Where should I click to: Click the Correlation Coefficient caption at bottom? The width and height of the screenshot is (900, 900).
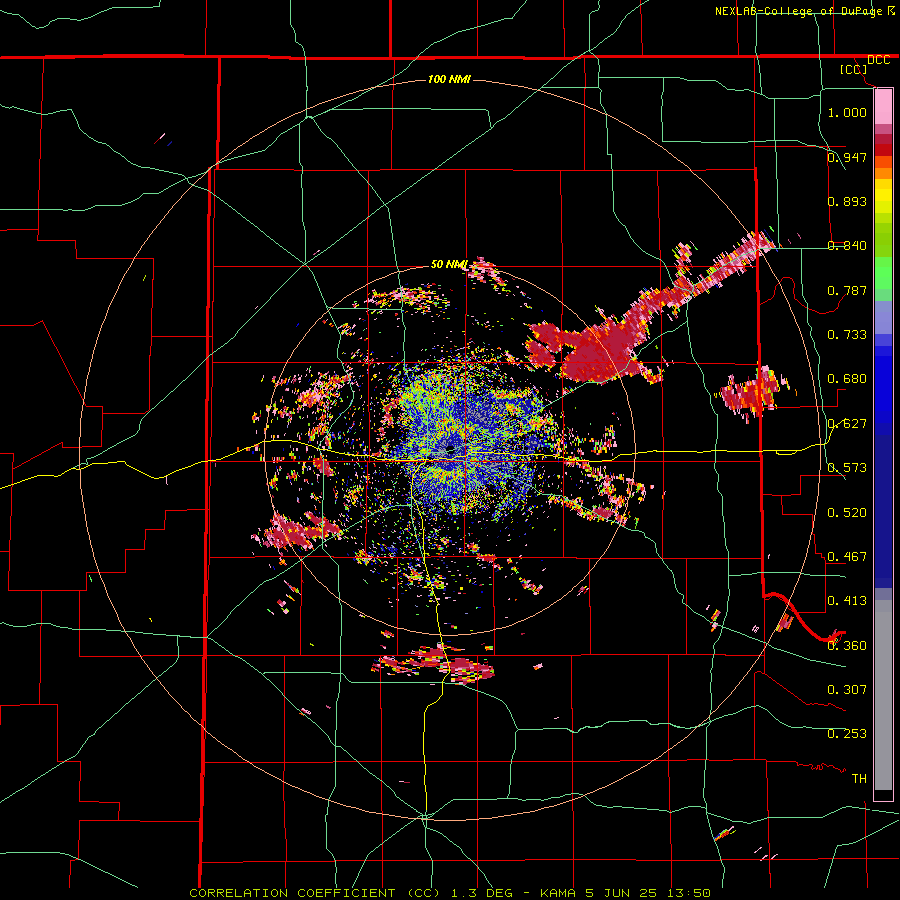coord(450,893)
